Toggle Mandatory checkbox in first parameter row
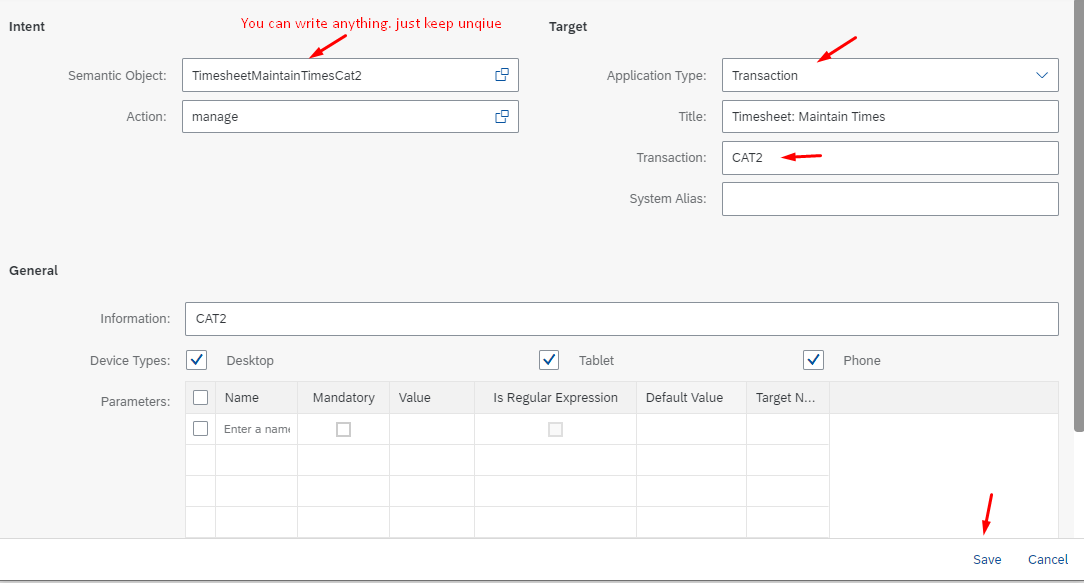The width and height of the screenshot is (1084, 583). tap(343, 429)
